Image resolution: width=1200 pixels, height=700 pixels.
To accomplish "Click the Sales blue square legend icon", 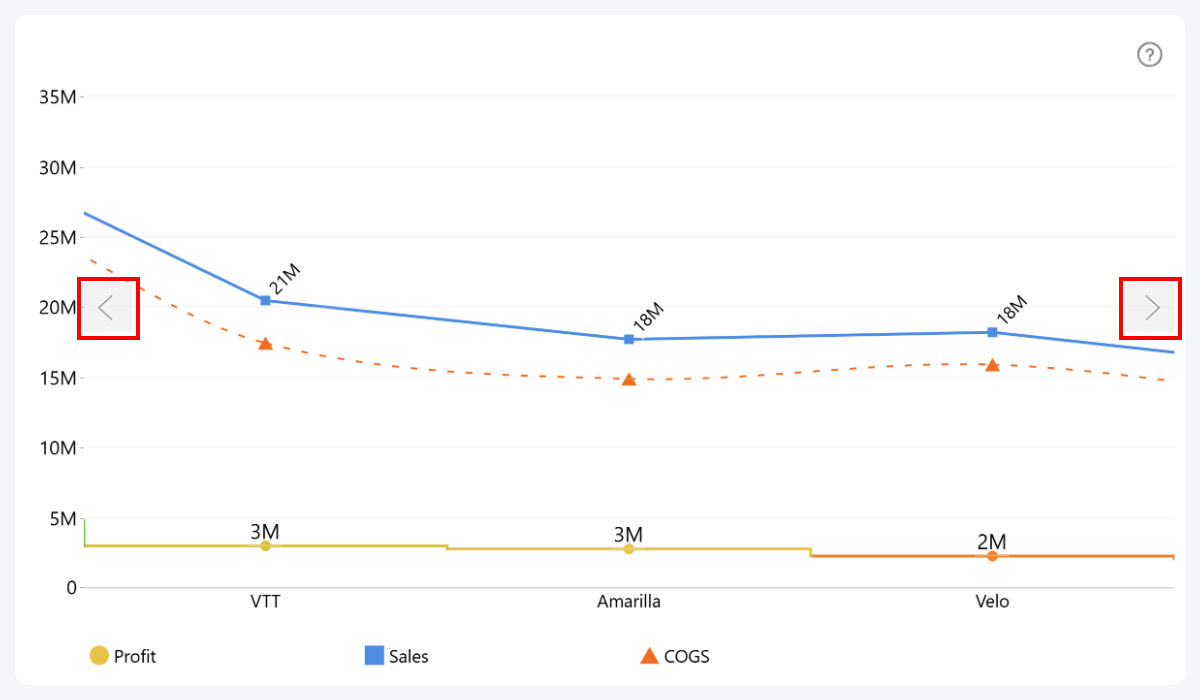I will click(x=374, y=656).
